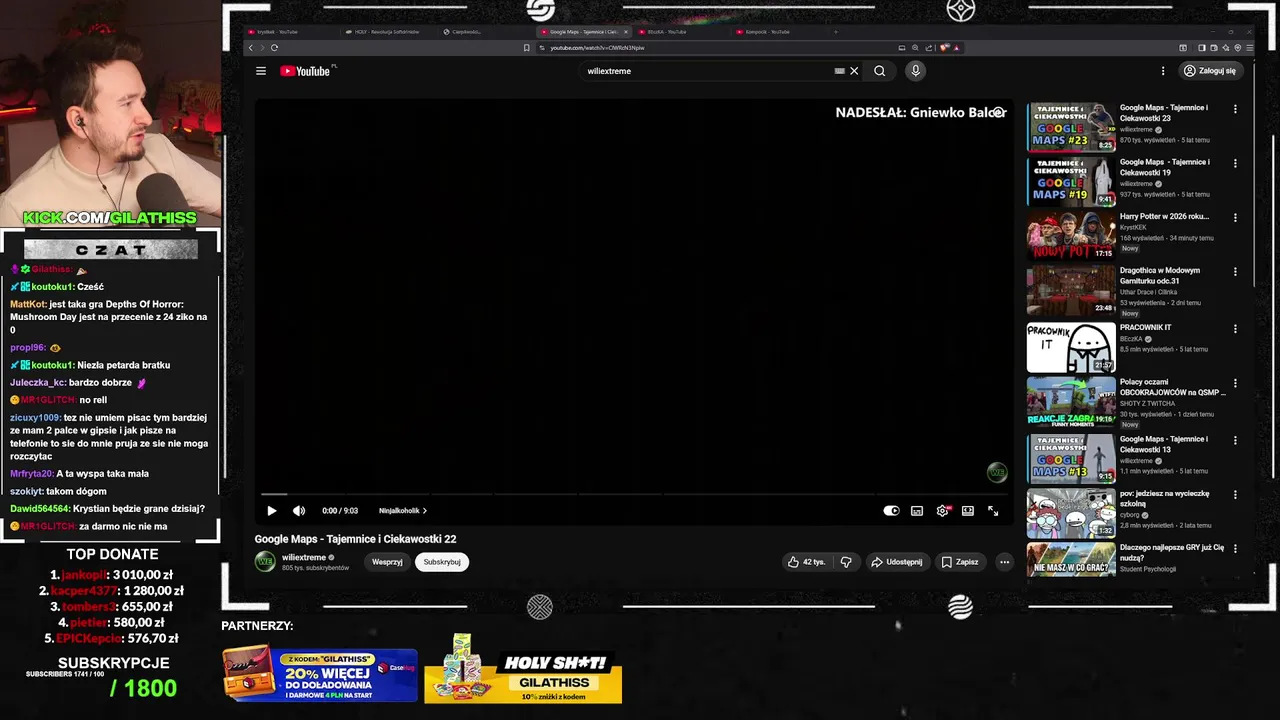The height and width of the screenshot is (720, 1280).
Task: Open pov: jedziesz na wycieczkę szkolną video
Action: coord(1071,512)
